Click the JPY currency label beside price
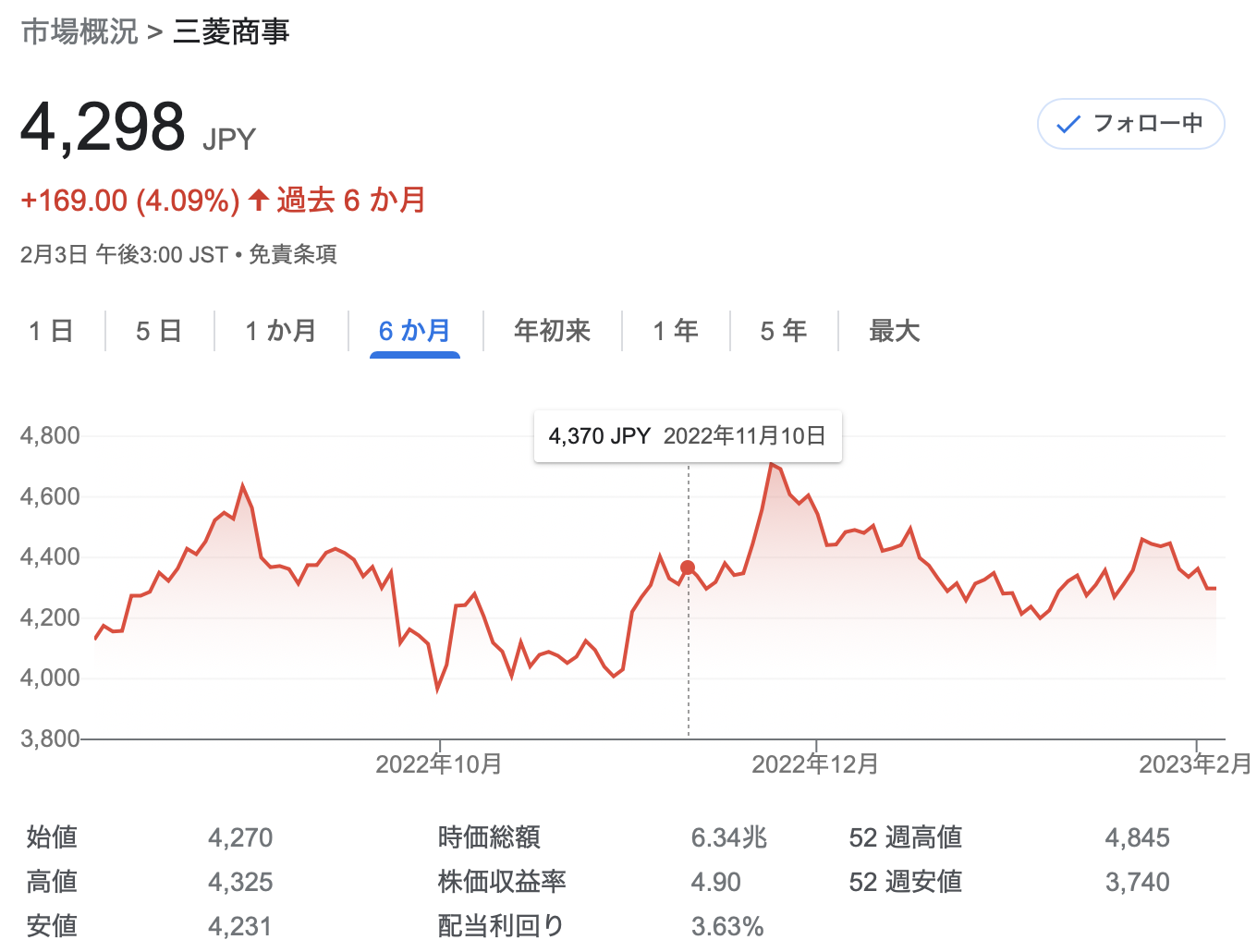The width and height of the screenshot is (1257, 952). 228,140
